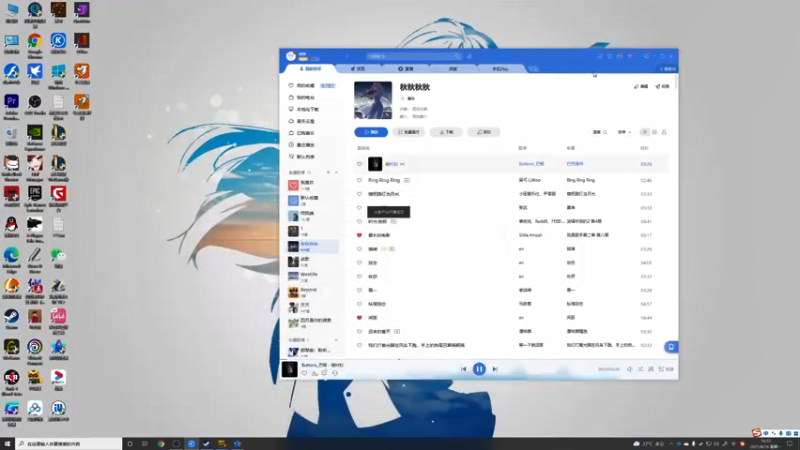This screenshot has height=450, width=800.
Task: Like the song lasting 03:28
Action: (359, 290)
